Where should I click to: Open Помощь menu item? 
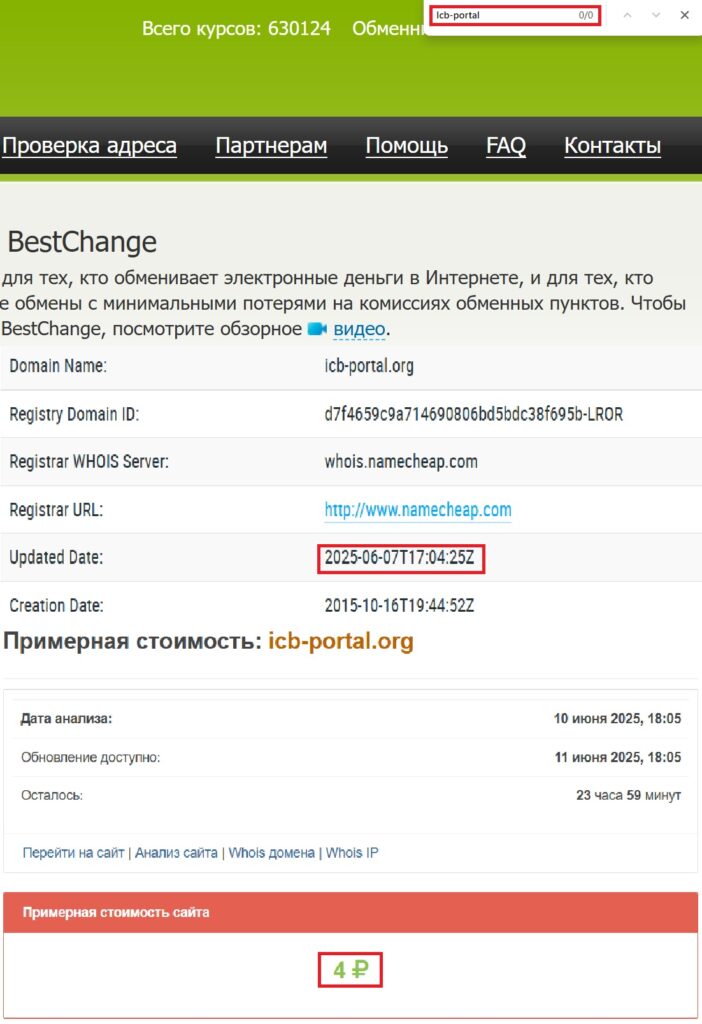[406, 145]
